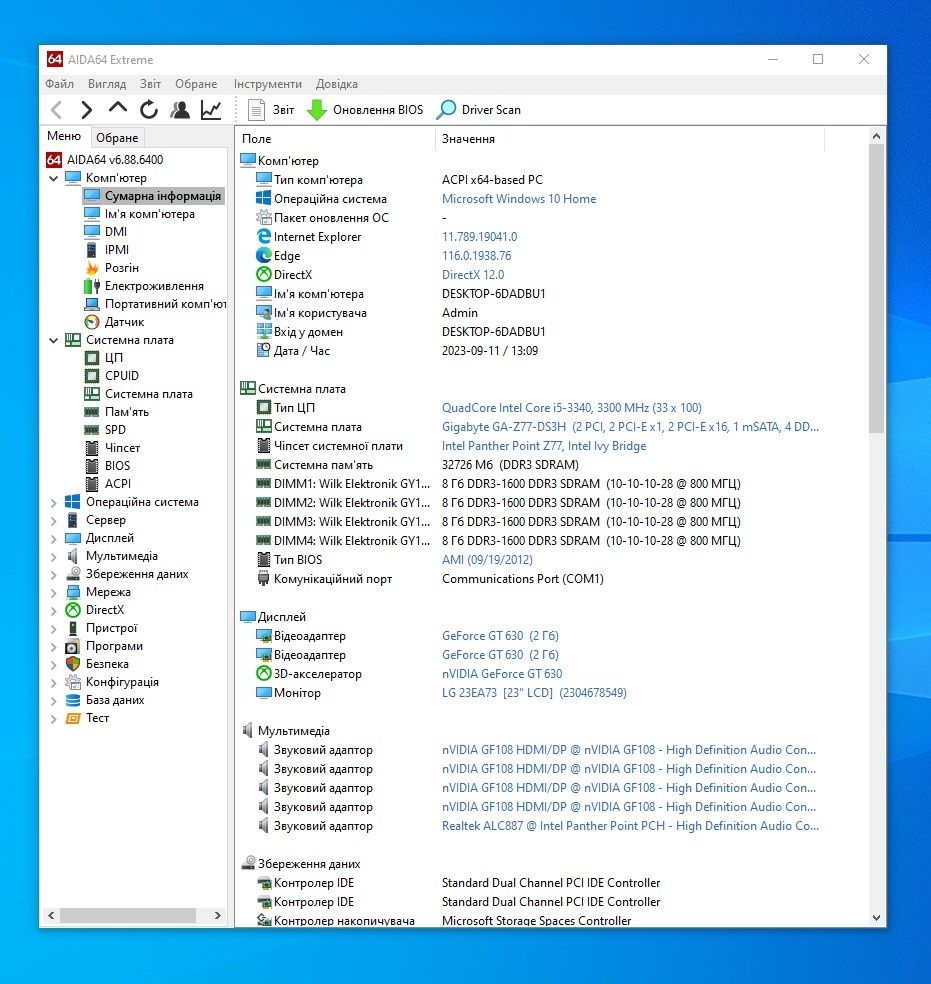Open the Звіт menu in the menu bar
Image resolution: width=931 pixels, height=984 pixels.
tap(151, 84)
